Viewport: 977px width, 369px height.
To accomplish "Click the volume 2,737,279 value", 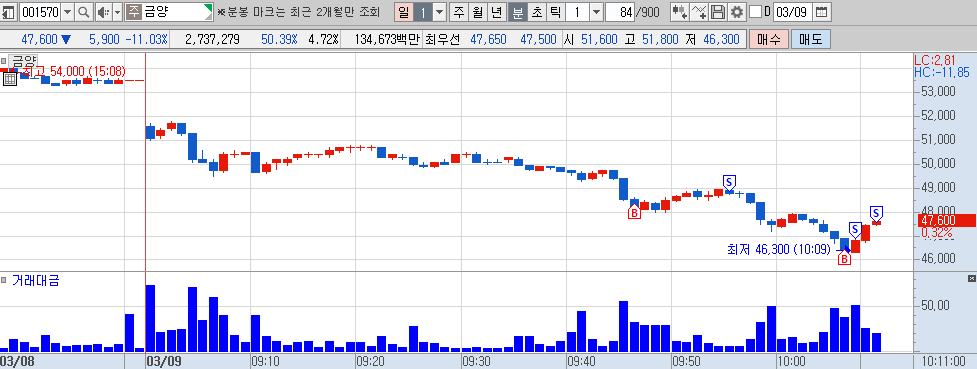I will pyautogui.click(x=213, y=39).
